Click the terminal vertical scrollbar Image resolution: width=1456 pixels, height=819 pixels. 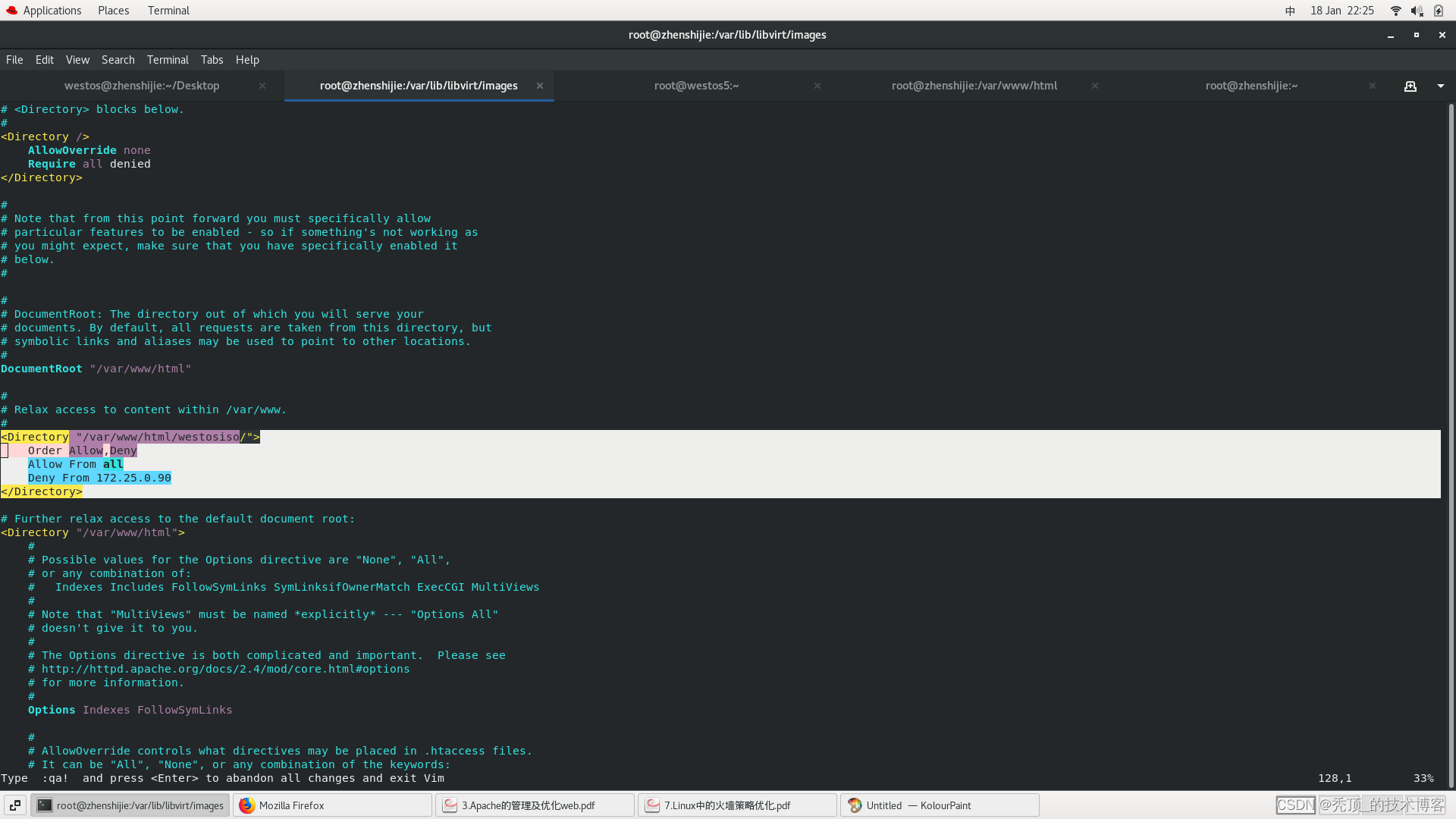click(1451, 446)
